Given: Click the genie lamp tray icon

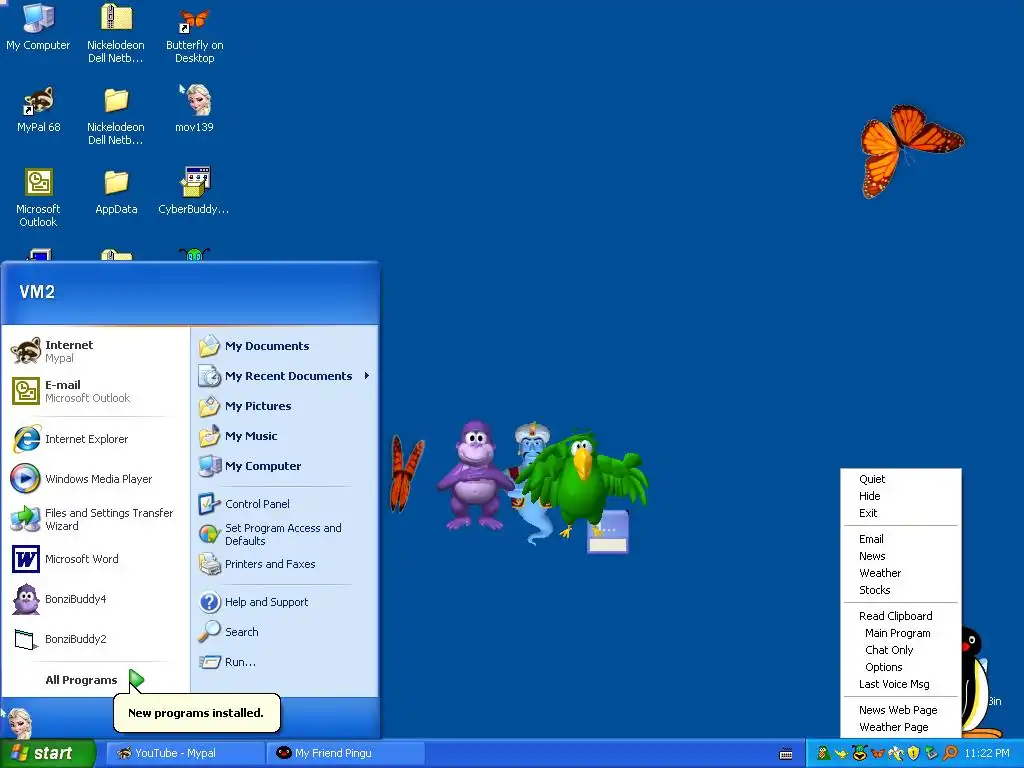Looking at the screenshot, I should [841, 754].
